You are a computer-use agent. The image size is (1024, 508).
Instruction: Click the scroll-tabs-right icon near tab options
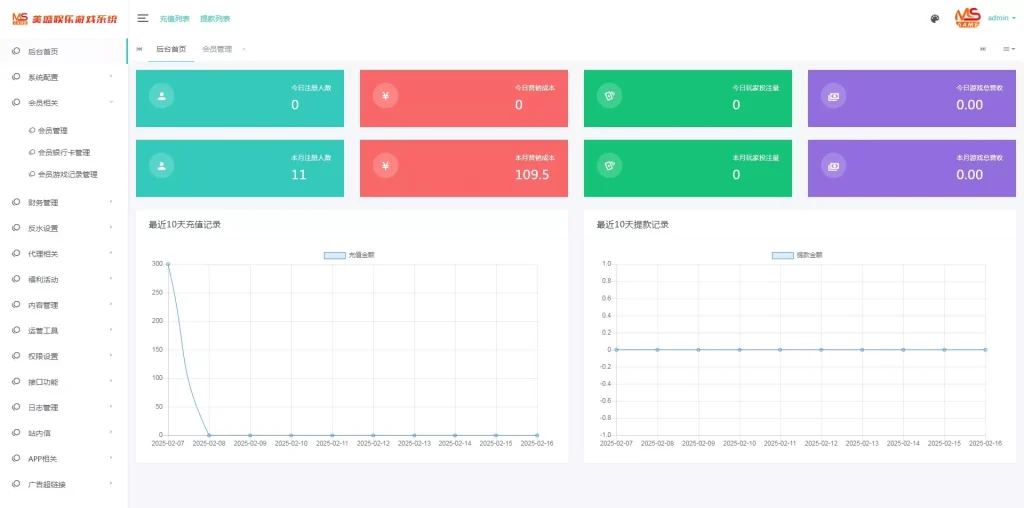[983, 48]
